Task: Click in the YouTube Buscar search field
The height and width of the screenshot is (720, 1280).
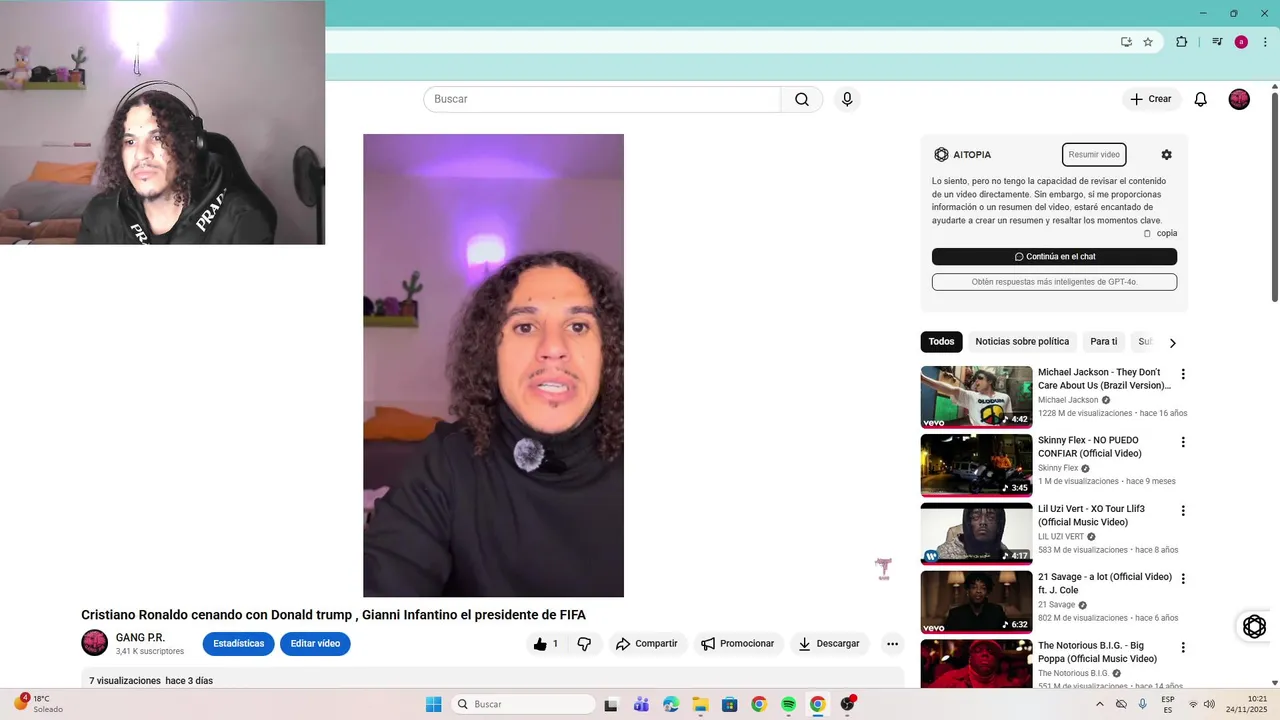Action: tap(602, 99)
